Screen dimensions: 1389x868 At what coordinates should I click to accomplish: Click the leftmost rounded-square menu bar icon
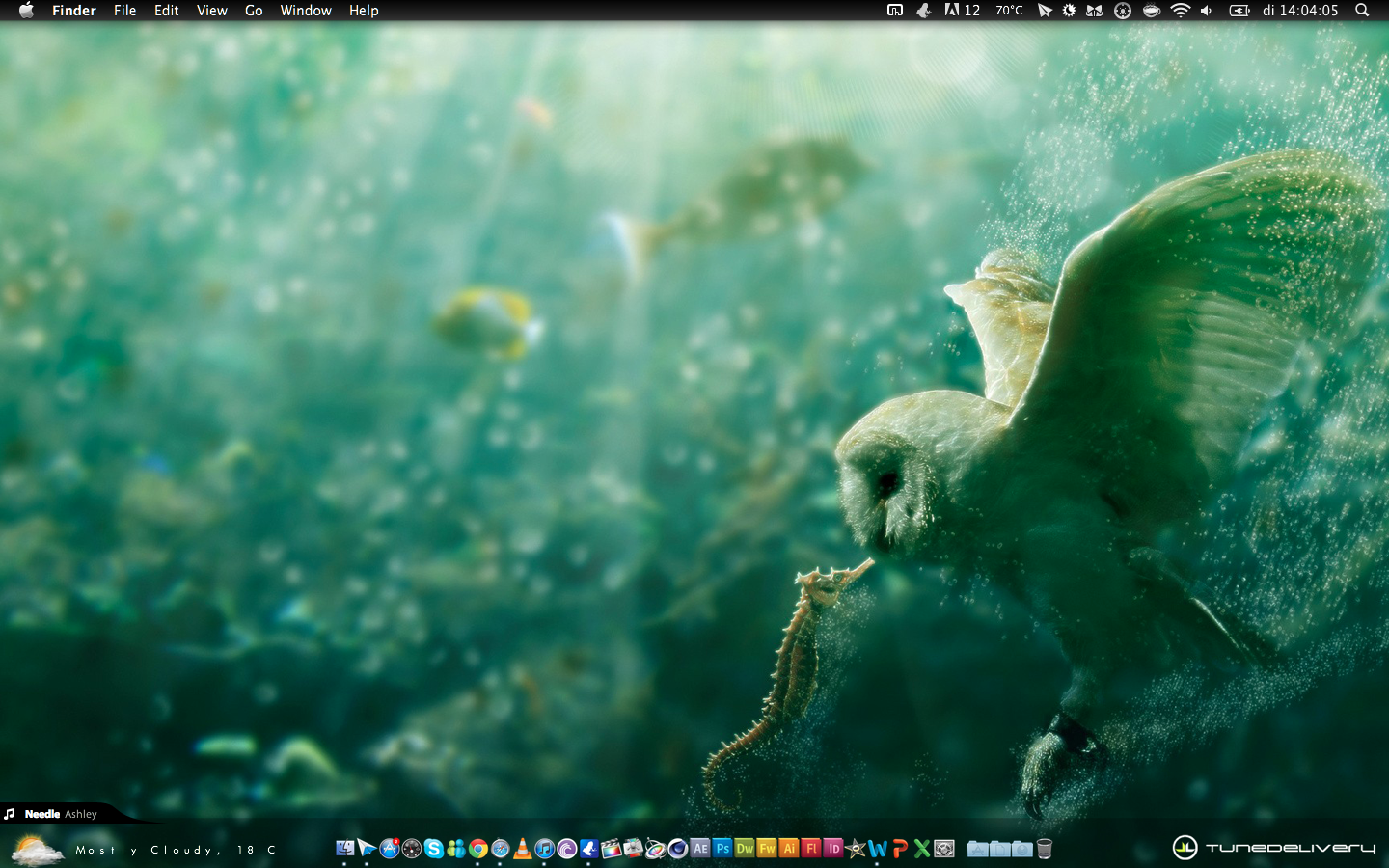click(895, 11)
